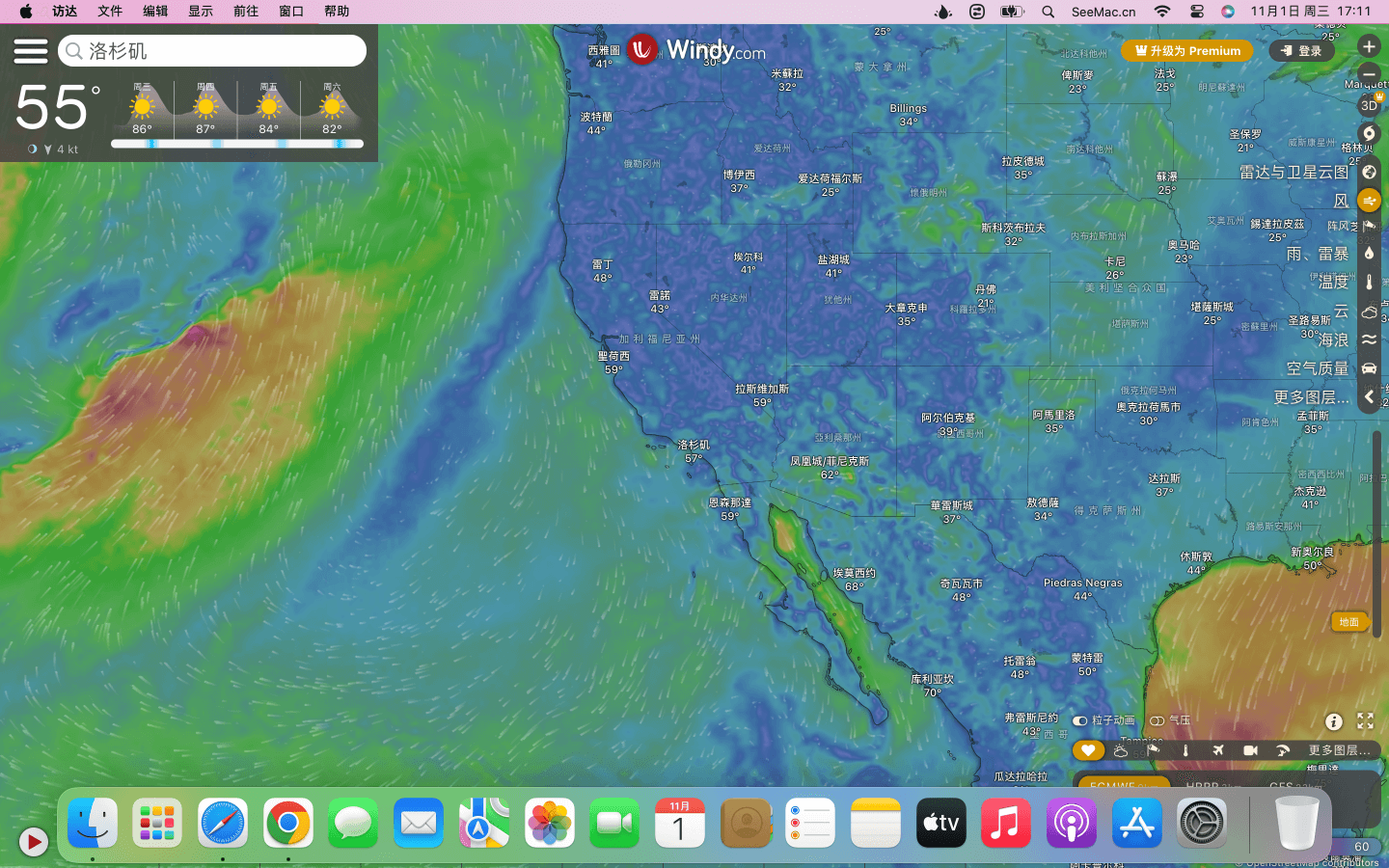Switch to 3D globe view
Viewport: 1389px width, 868px height.
(x=1369, y=106)
